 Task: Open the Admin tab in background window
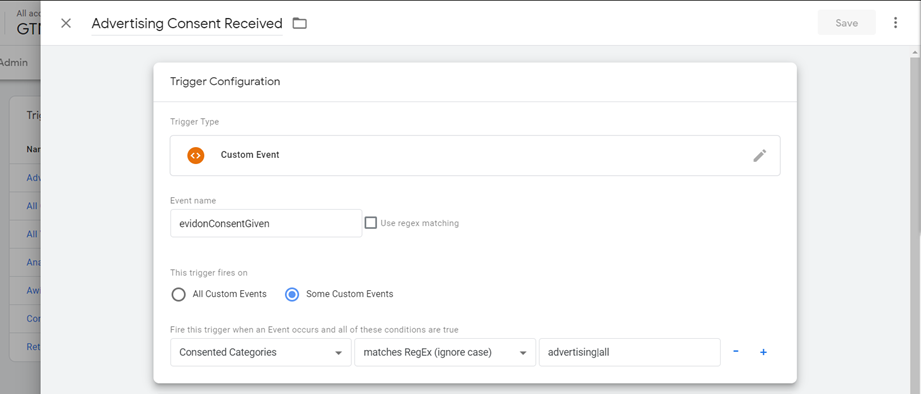[13, 62]
